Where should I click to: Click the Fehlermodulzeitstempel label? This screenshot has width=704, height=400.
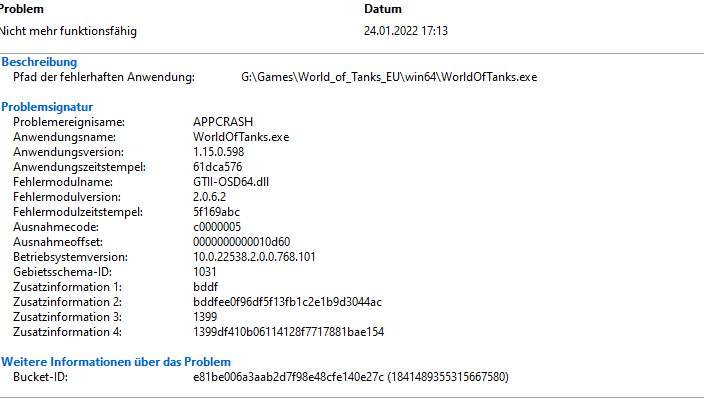(x=78, y=212)
